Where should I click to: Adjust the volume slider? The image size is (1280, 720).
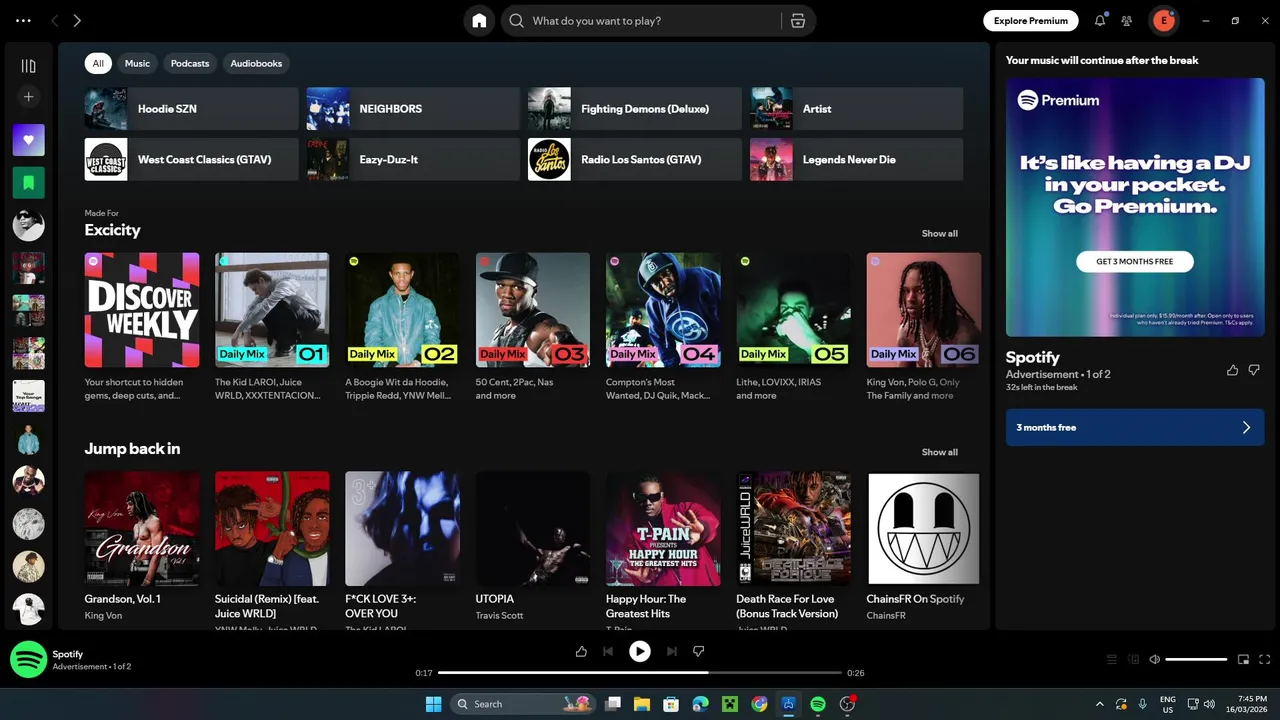click(x=1196, y=659)
